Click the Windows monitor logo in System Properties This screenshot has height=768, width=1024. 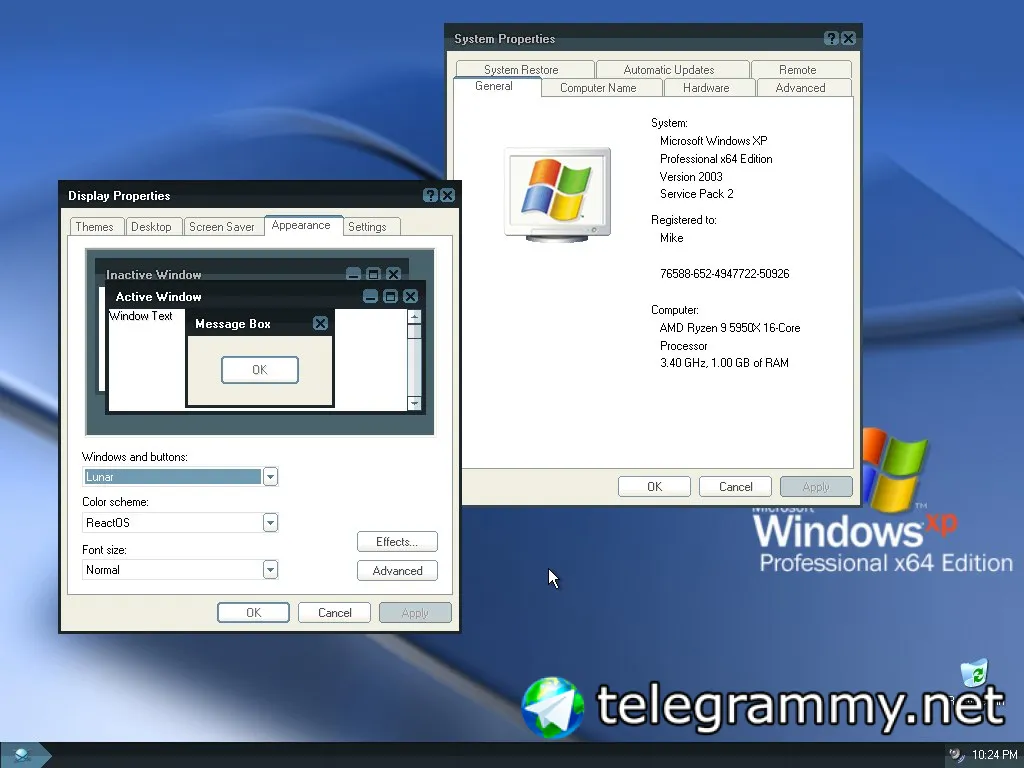point(558,194)
